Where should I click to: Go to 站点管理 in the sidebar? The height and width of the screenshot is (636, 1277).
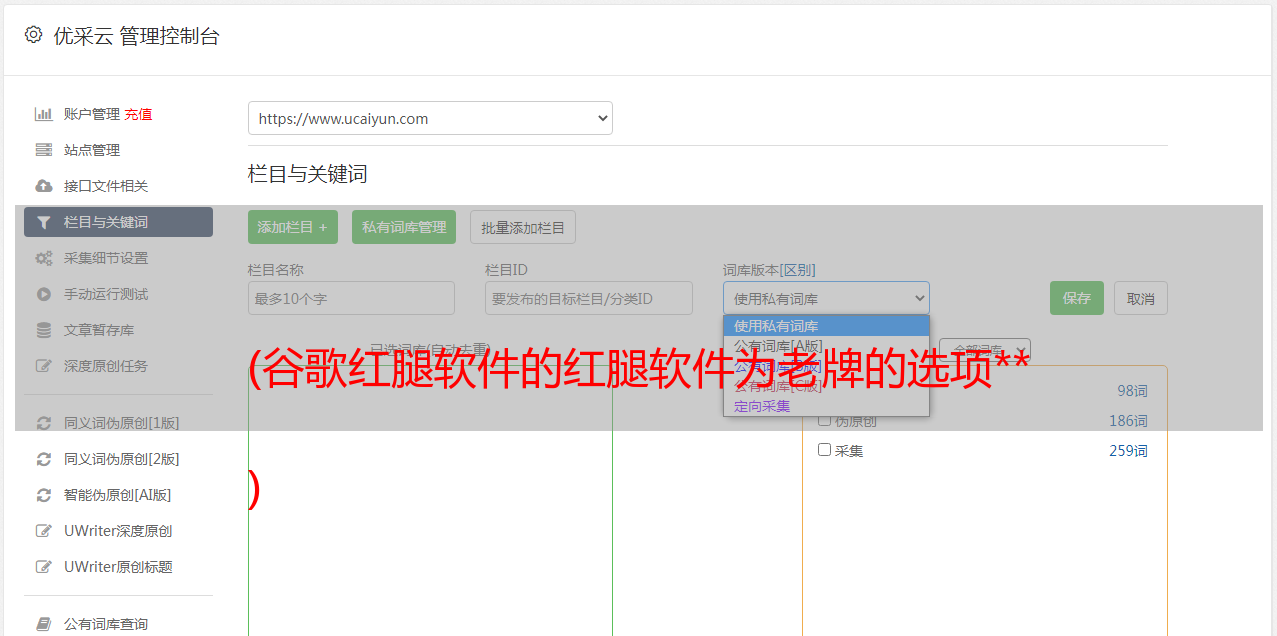92,150
